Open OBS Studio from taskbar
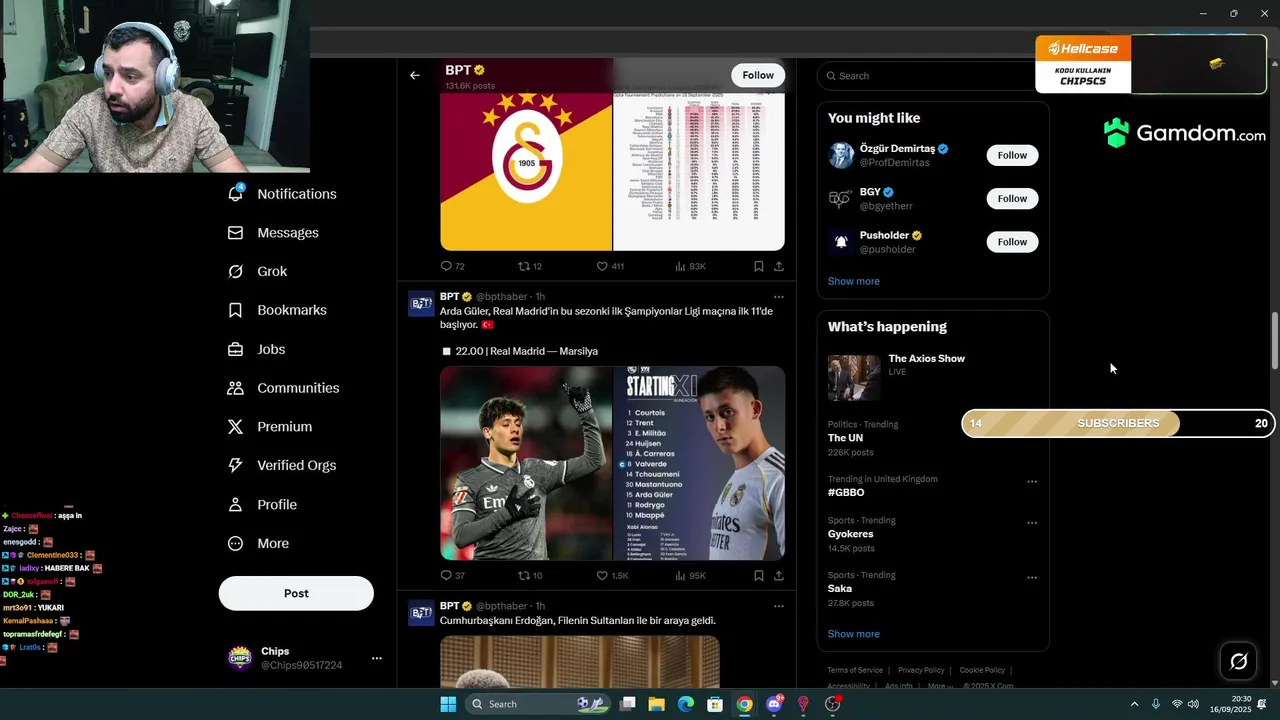Screen dimensions: 1280x720 pos(833,704)
